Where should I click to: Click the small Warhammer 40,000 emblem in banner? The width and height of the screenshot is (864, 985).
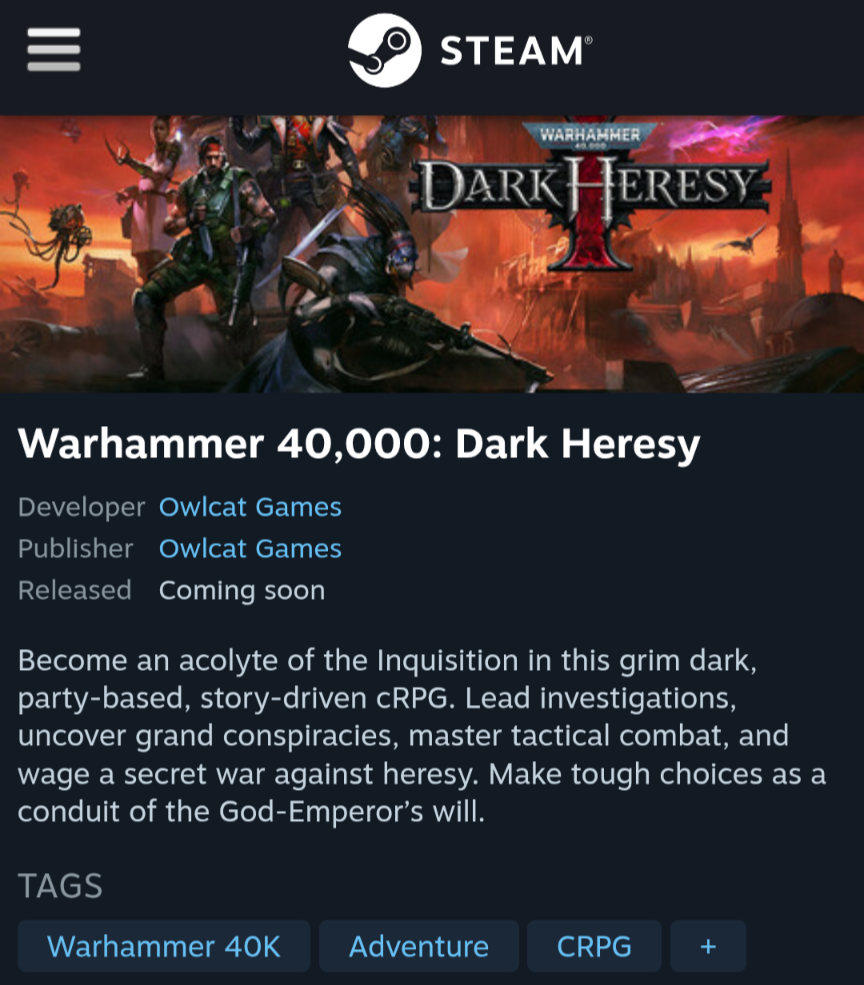pyautogui.click(x=590, y=135)
